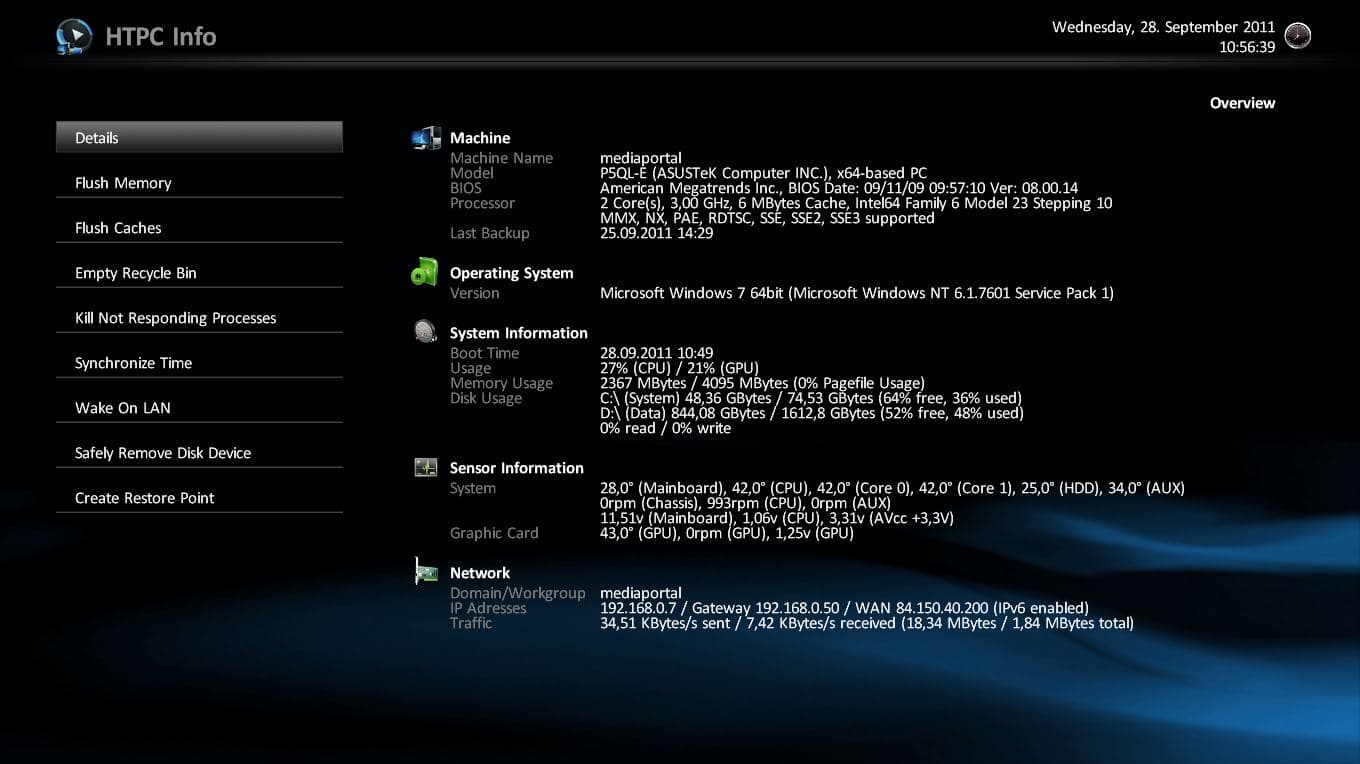The width and height of the screenshot is (1360, 764).
Task: Click the Model label
Action: tap(472, 173)
